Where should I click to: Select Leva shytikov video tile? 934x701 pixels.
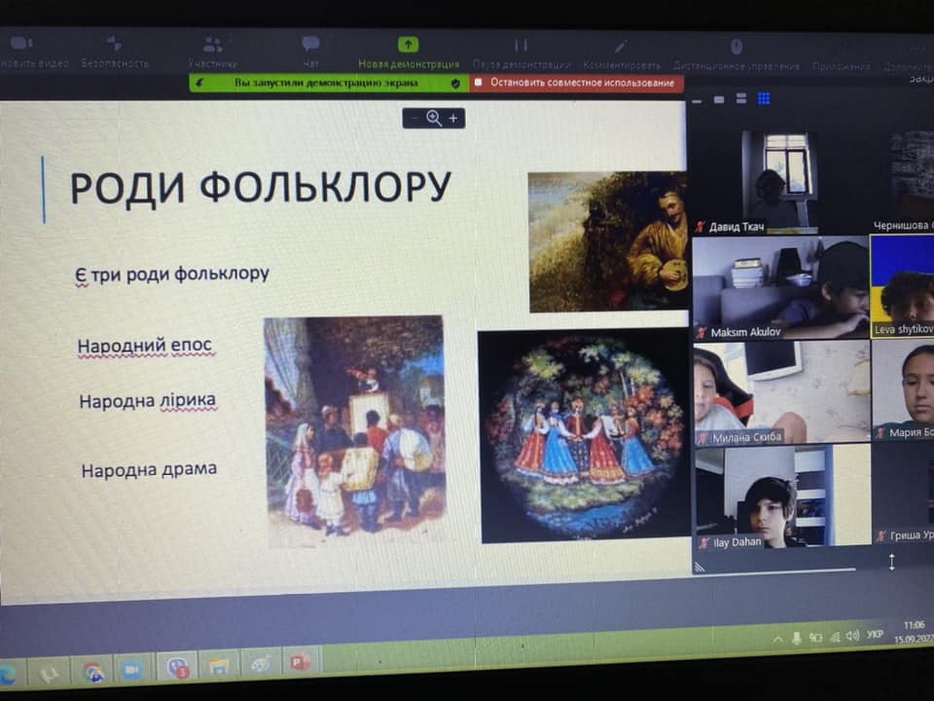[x=902, y=286]
